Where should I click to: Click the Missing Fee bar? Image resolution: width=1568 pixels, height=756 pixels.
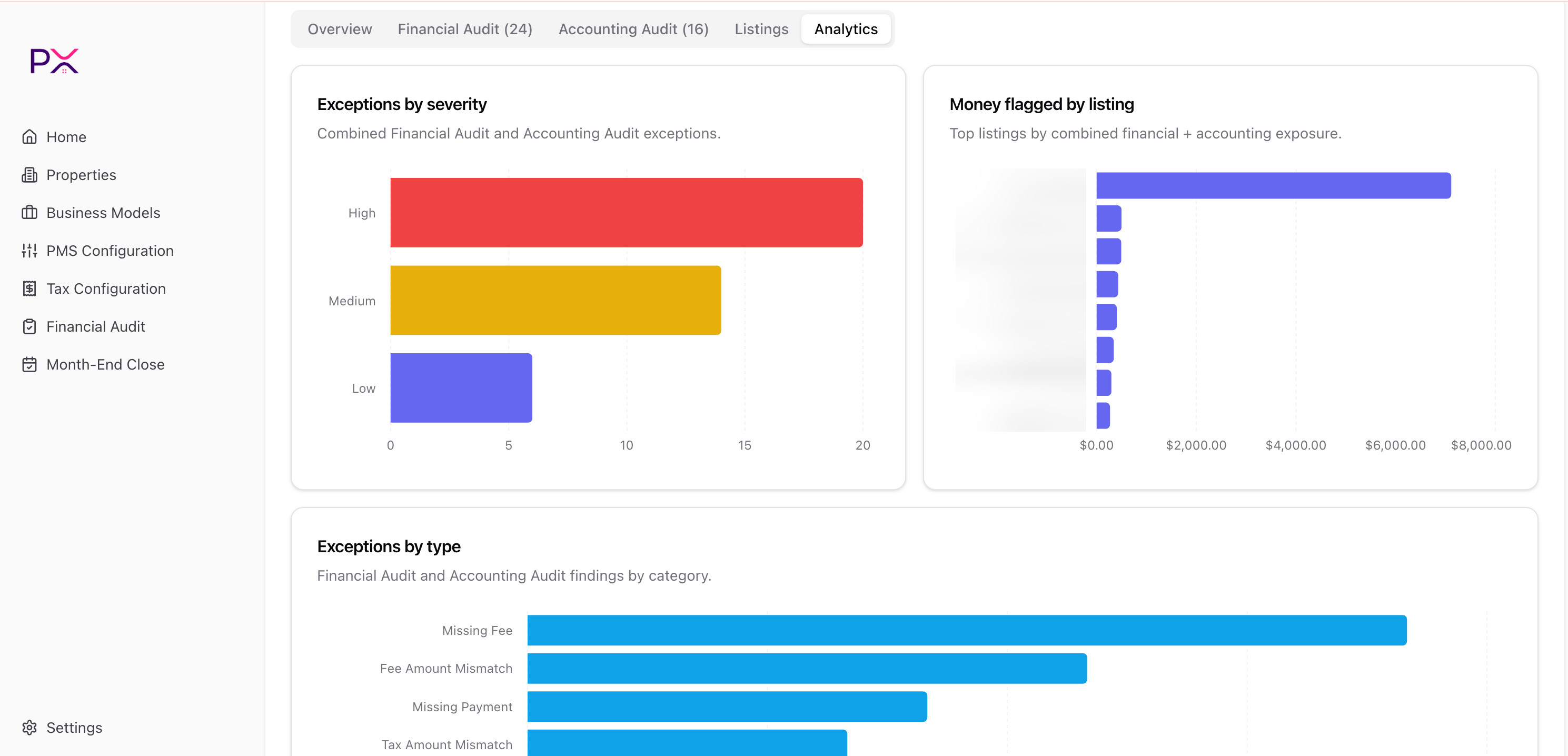pos(967,630)
